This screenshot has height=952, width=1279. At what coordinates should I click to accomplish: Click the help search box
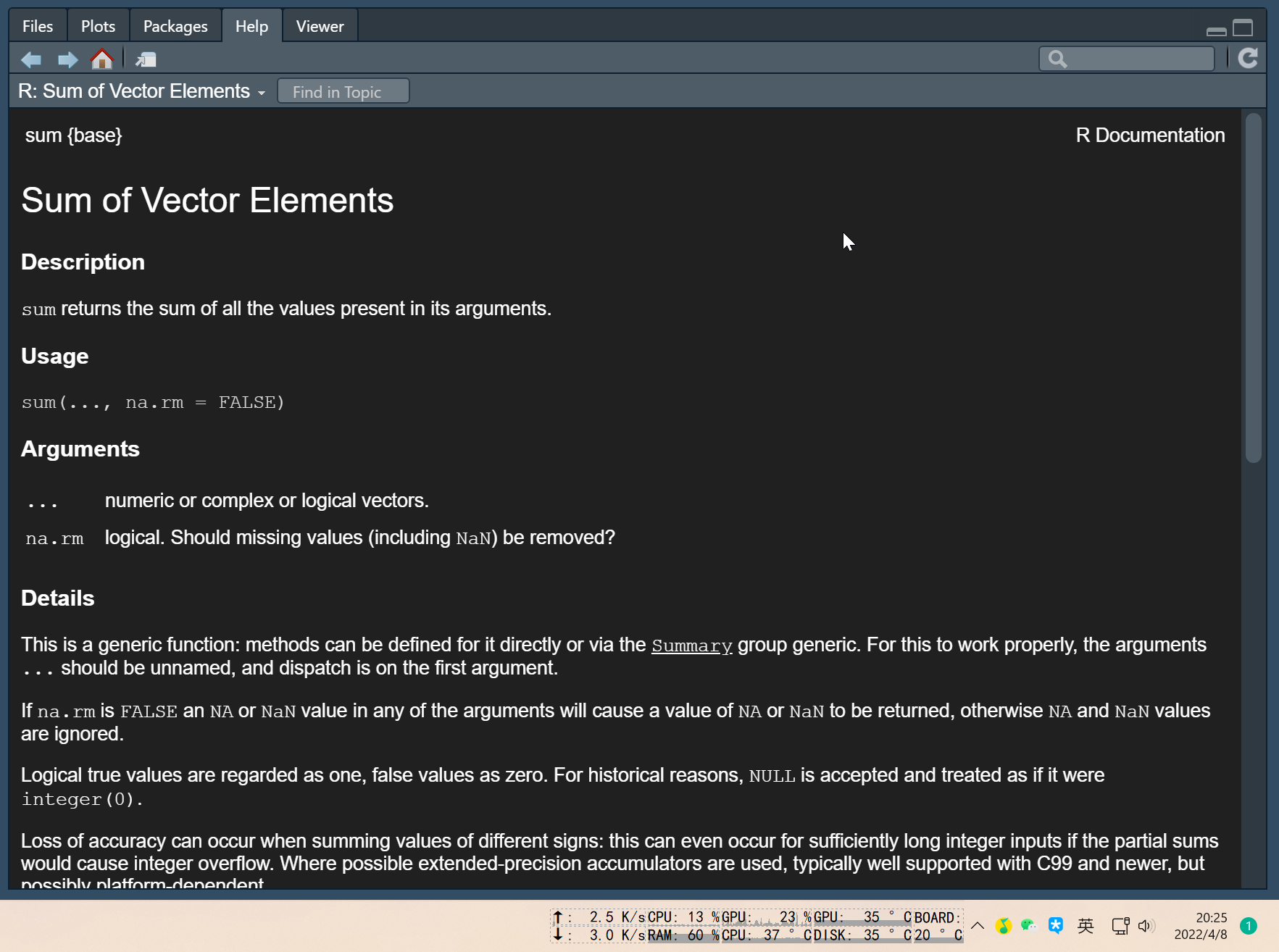click(x=1127, y=59)
